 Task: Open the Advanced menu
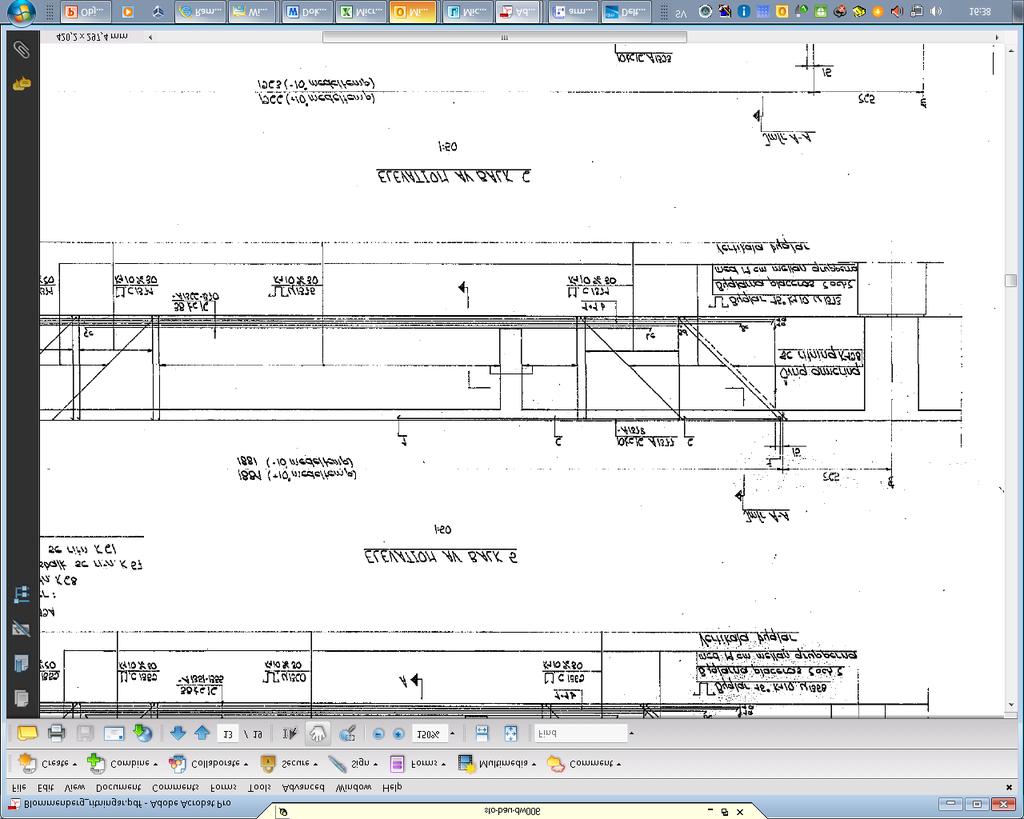[303, 787]
